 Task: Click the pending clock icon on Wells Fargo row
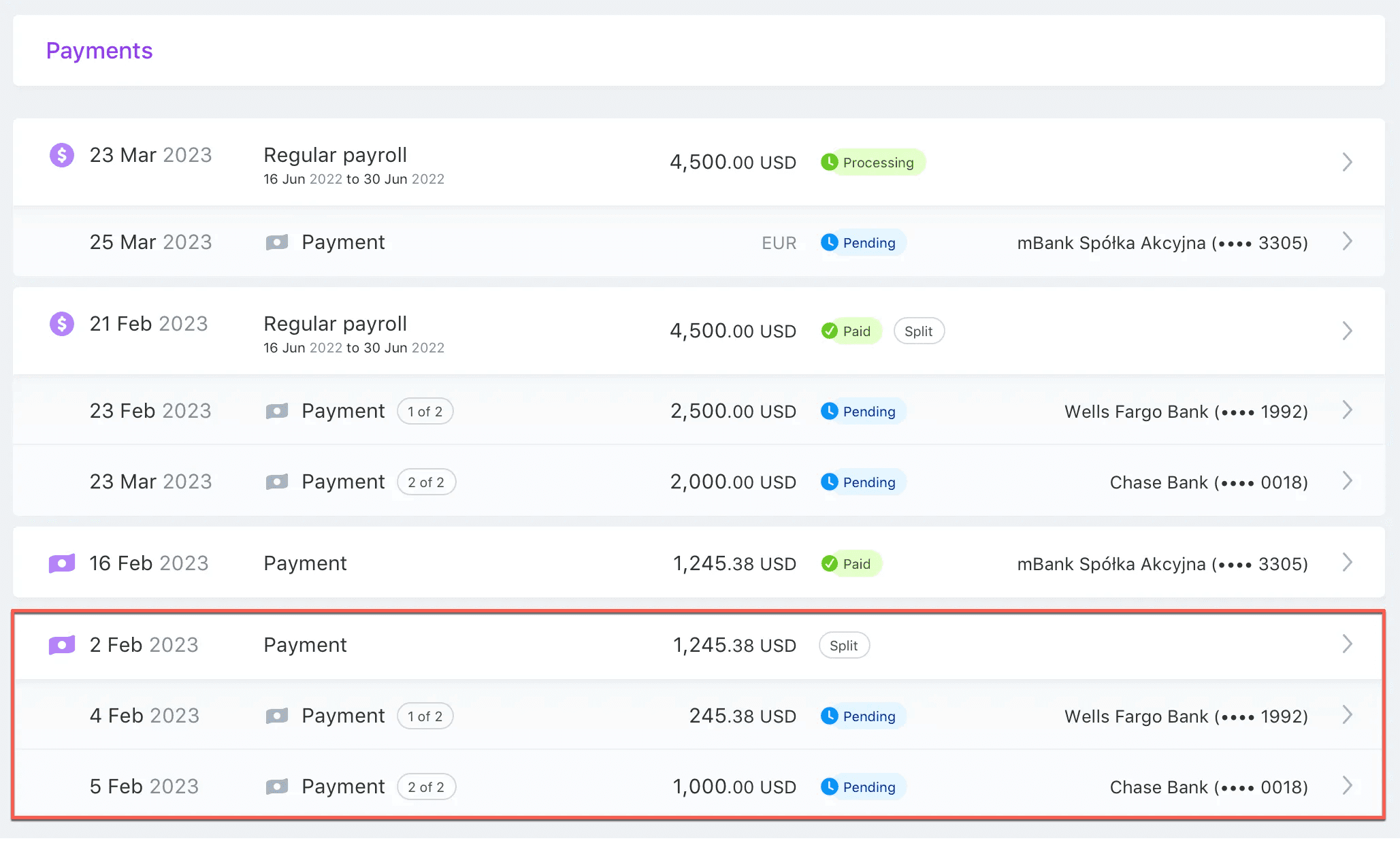(831, 411)
